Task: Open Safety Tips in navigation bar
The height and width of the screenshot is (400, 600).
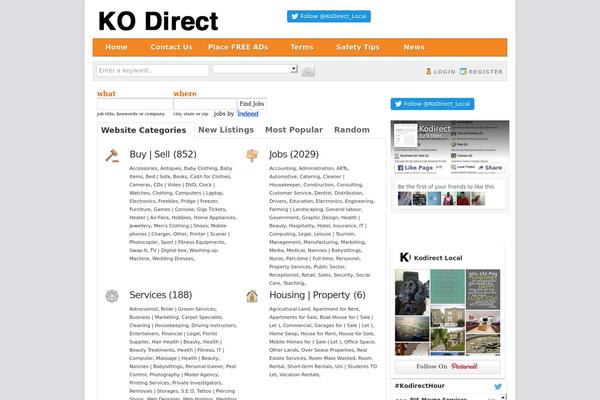Action: [x=358, y=47]
